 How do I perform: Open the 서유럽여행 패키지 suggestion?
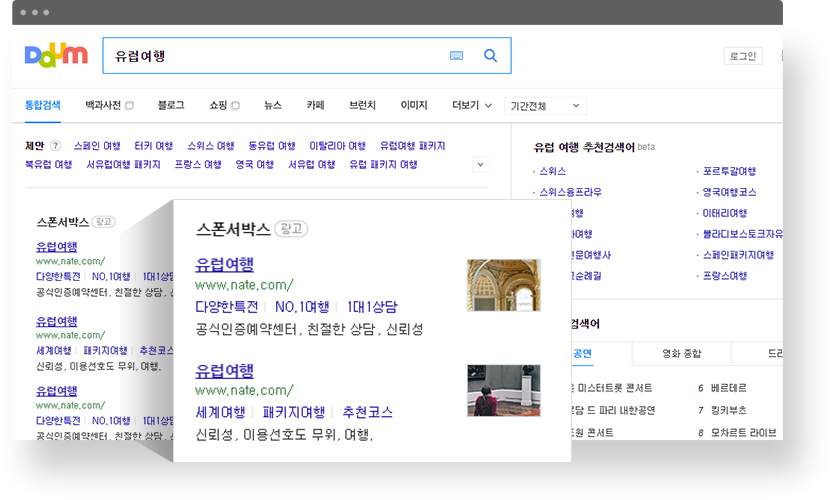coord(123,164)
